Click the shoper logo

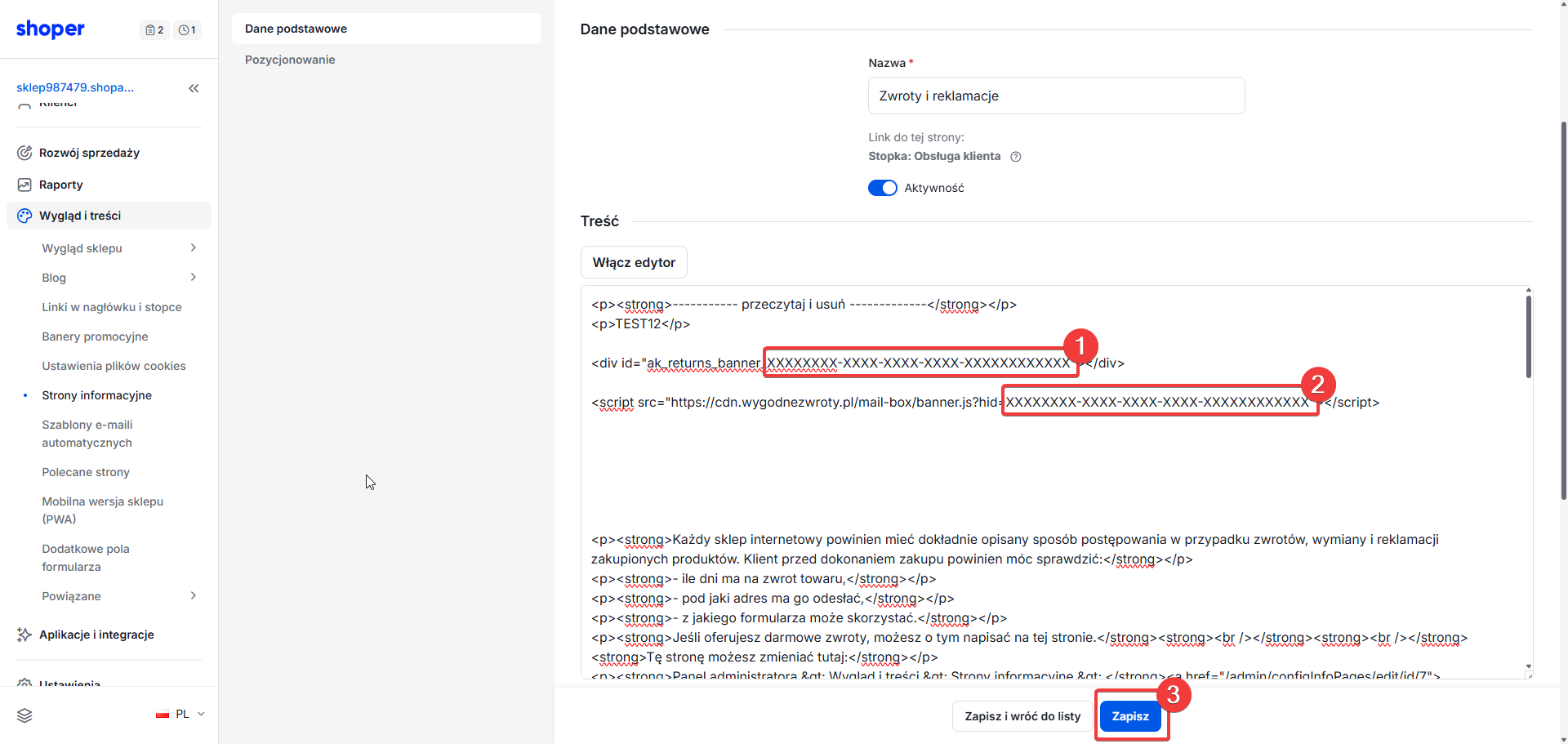(51, 29)
